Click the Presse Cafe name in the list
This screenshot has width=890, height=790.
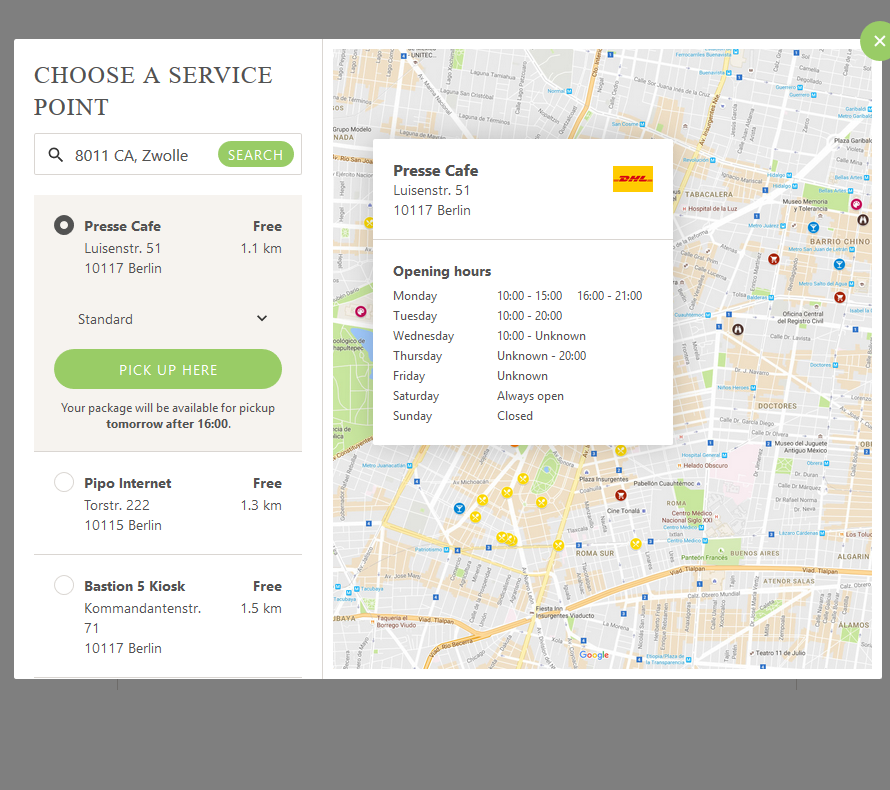pyautogui.click(x=123, y=226)
